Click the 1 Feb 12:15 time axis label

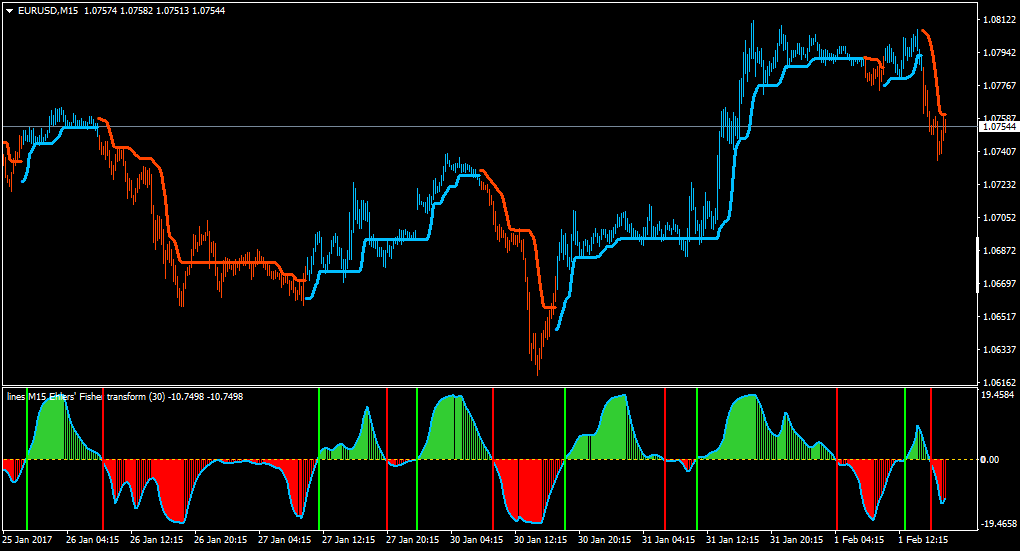923,540
